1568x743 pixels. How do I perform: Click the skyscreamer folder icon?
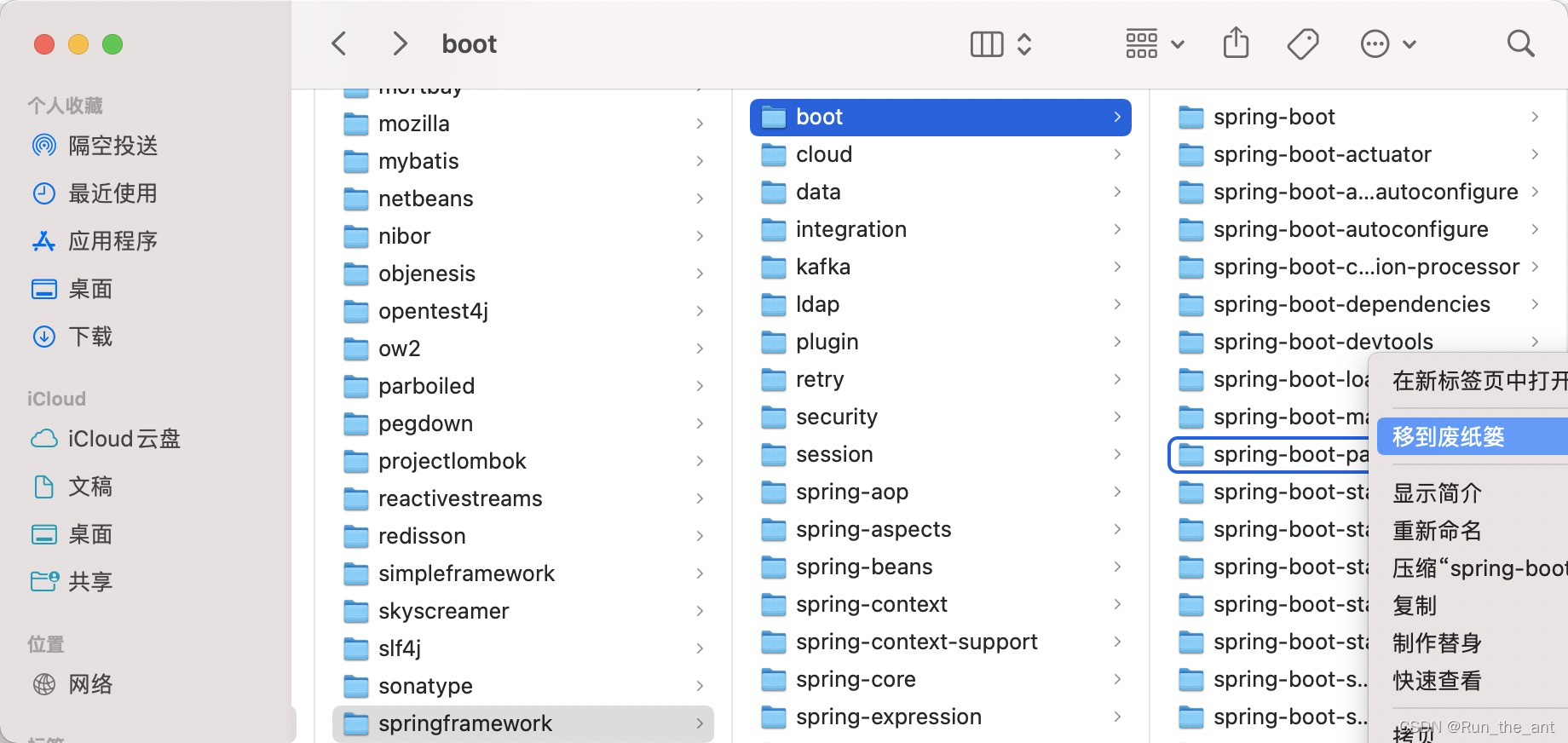356,611
